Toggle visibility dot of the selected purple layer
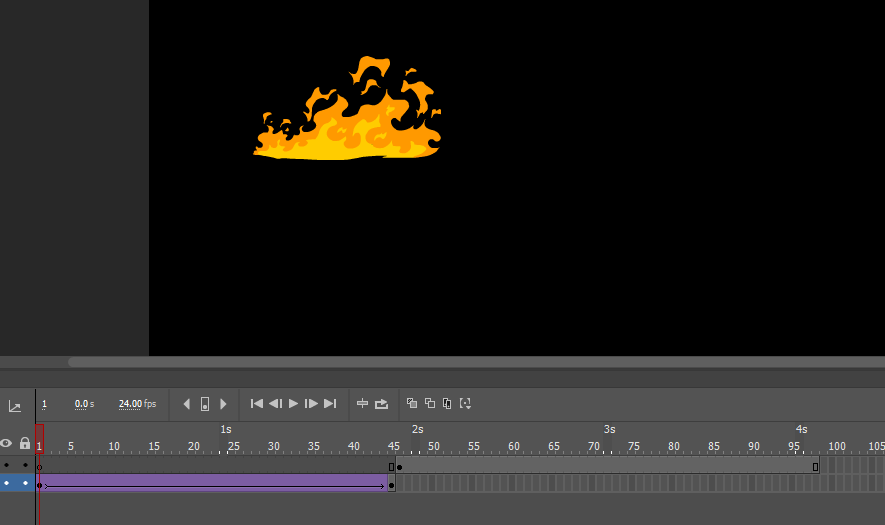Image resolution: width=885 pixels, height=525 pixels. [x=7, y=483]
